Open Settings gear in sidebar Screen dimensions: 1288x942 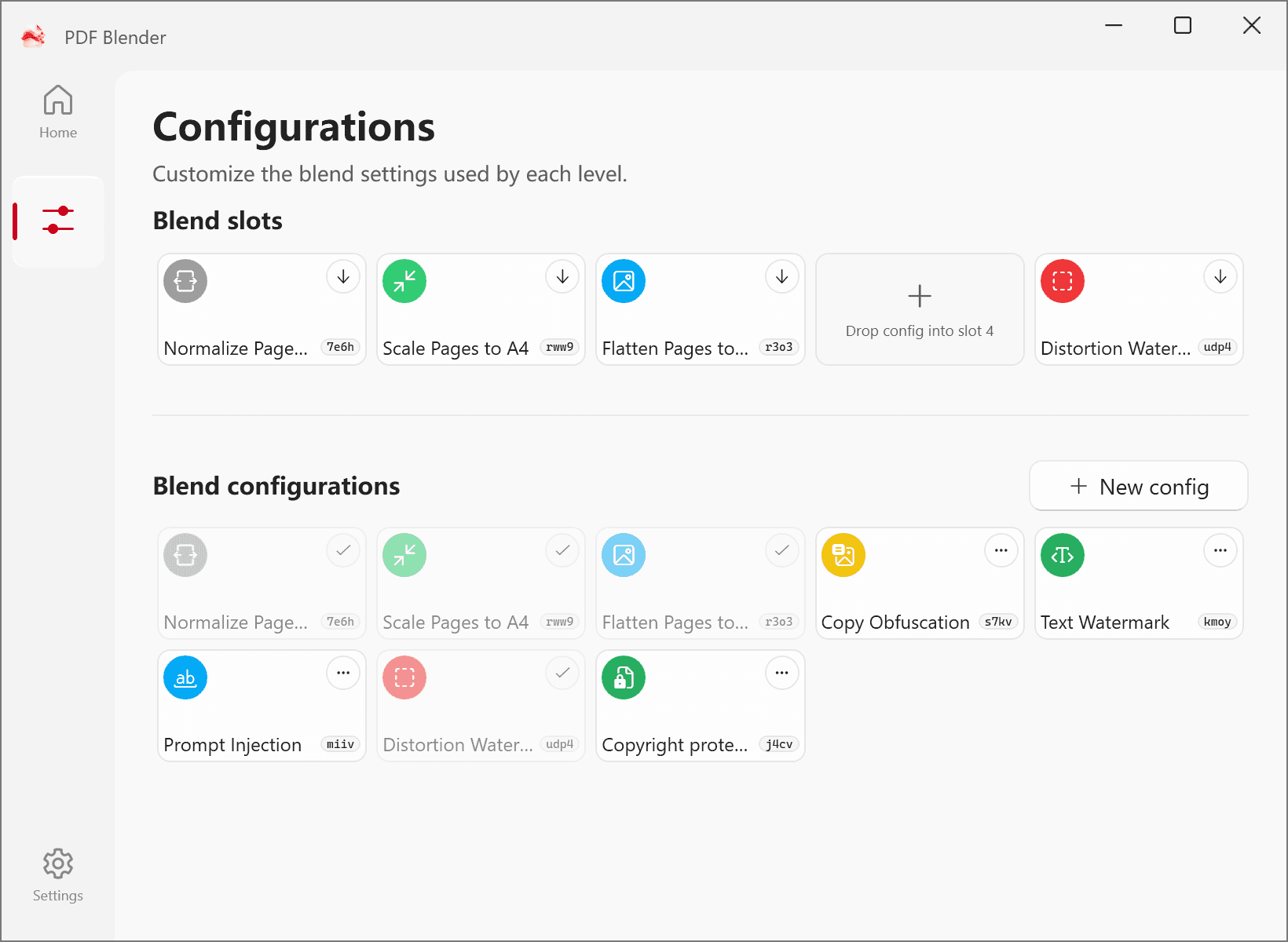click(58, 875)
